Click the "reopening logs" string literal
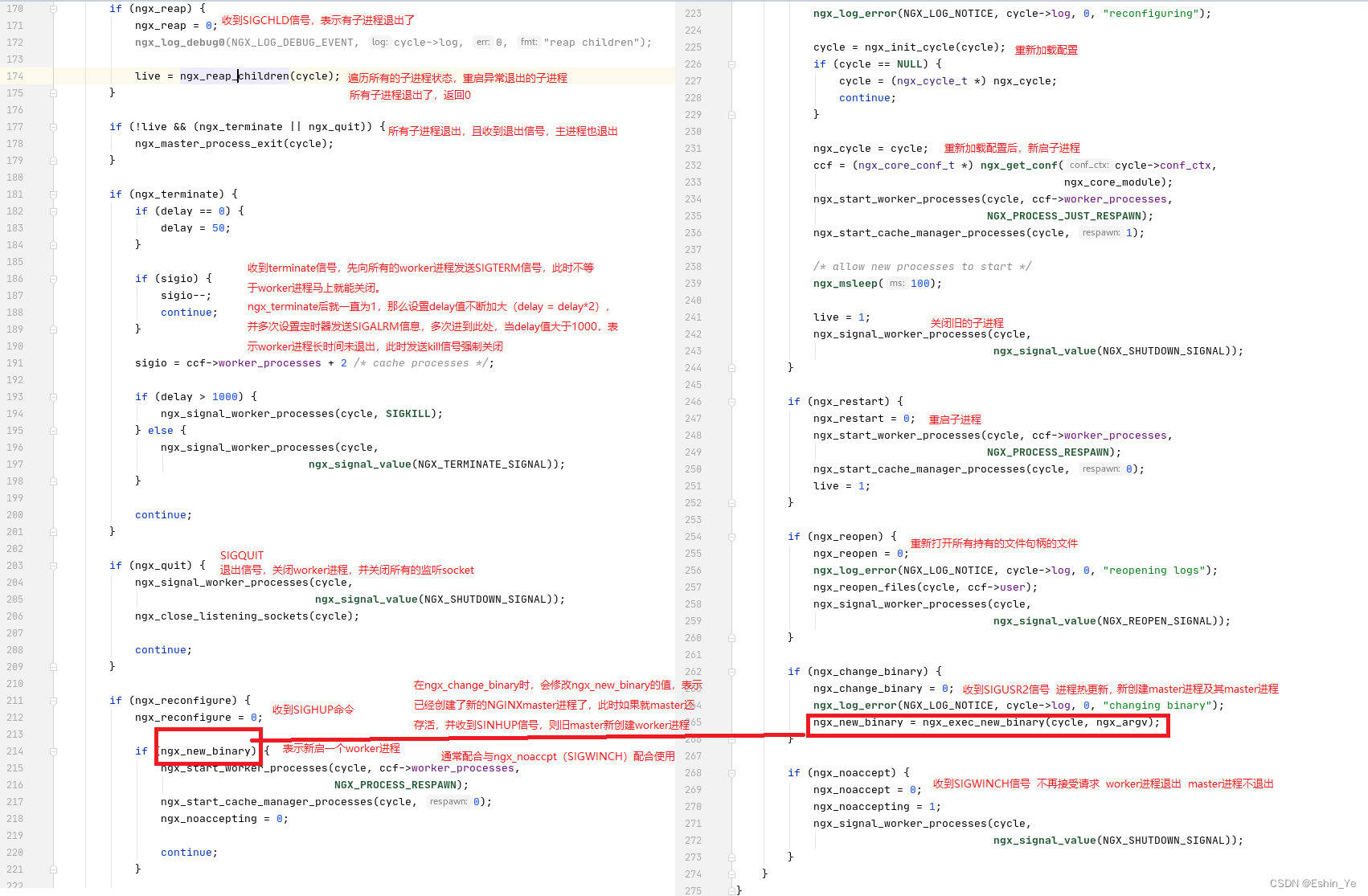 point(1153,571)
